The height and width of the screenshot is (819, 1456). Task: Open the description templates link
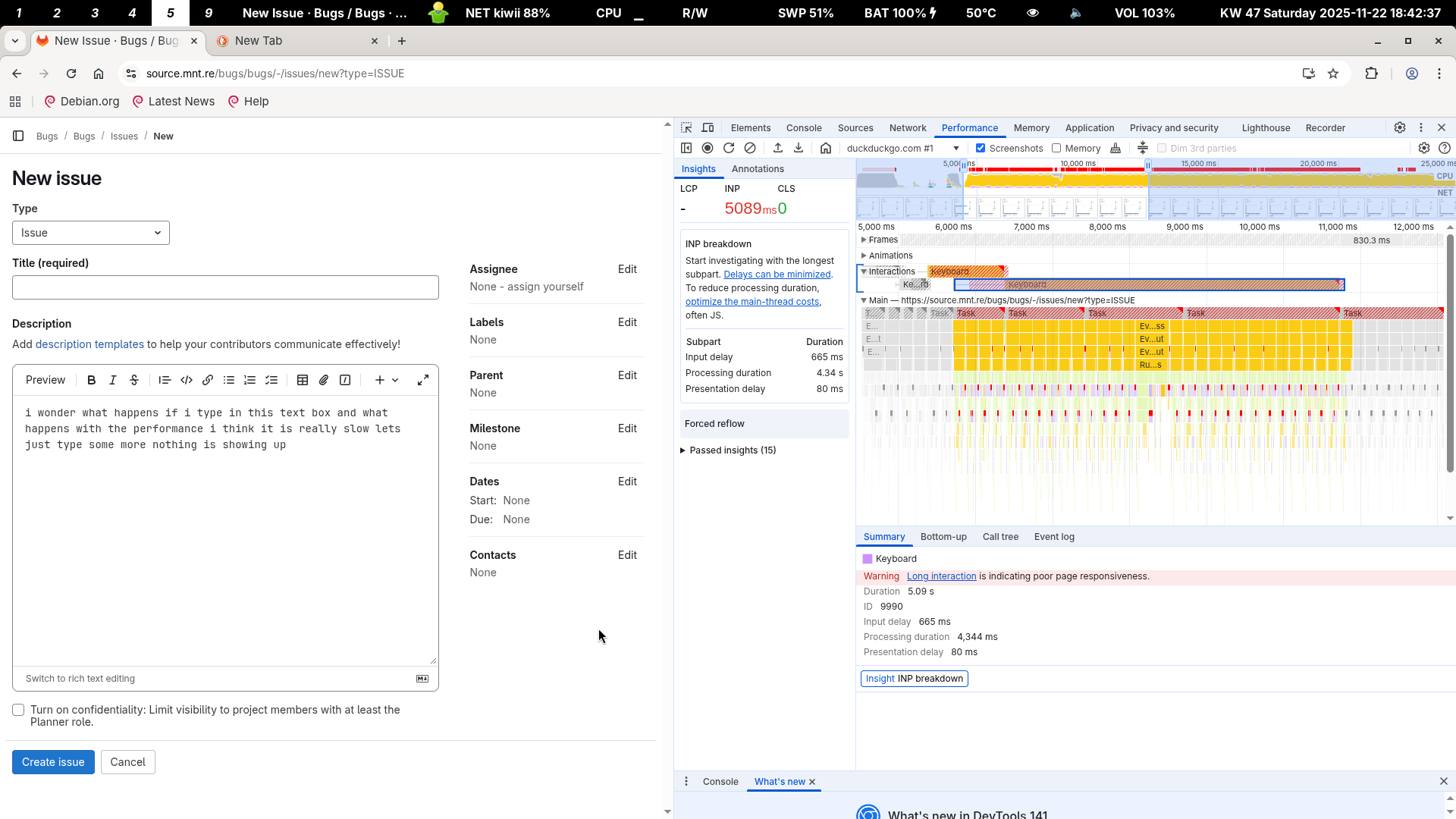[x=89, y=344]
